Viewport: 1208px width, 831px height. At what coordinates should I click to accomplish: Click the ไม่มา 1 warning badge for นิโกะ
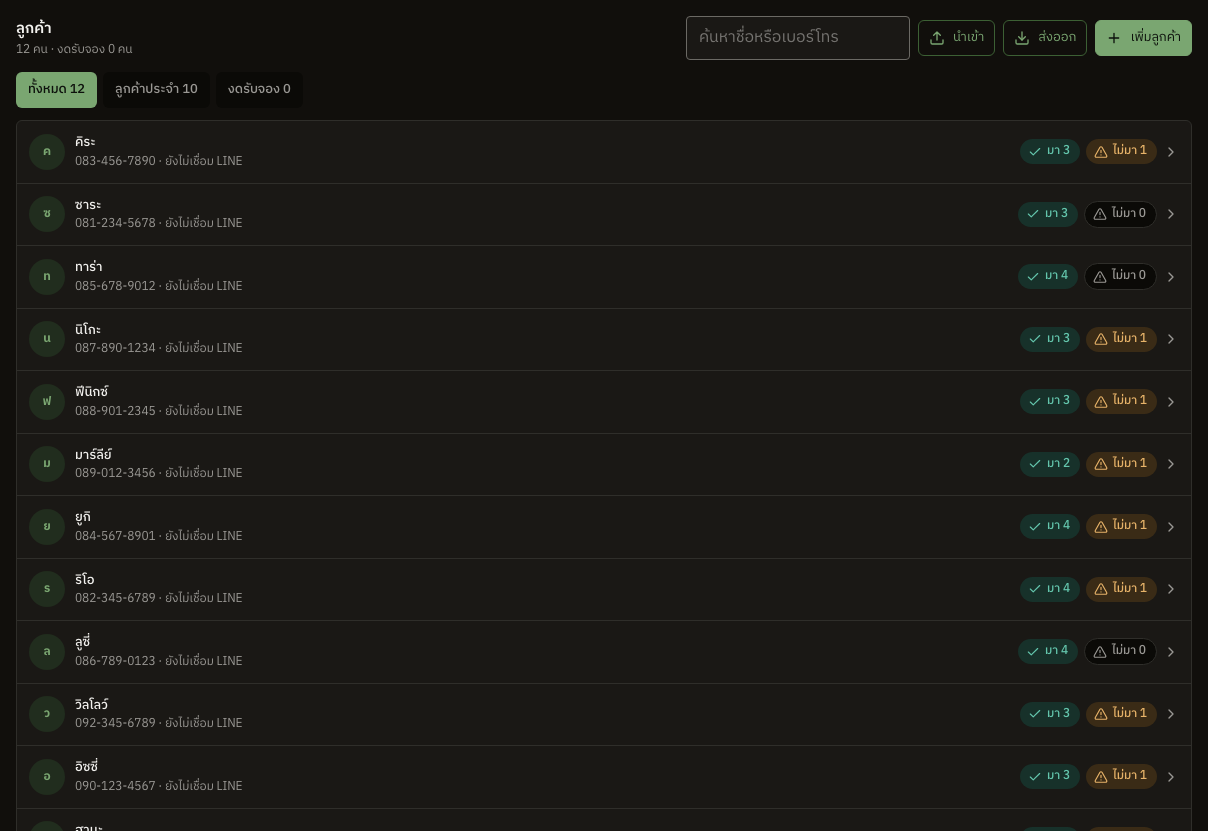(x=1121, y=339)
